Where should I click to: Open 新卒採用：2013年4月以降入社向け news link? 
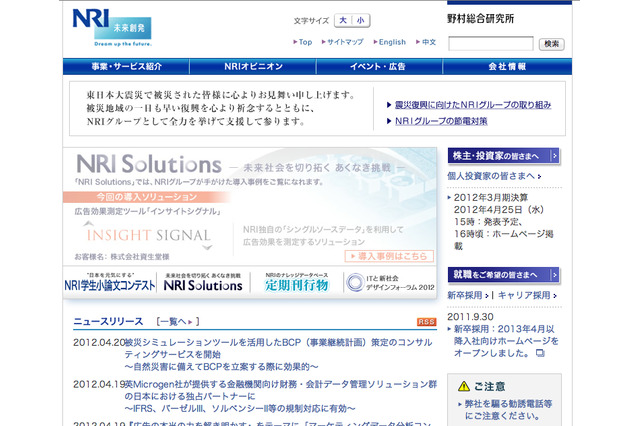(x=505, y=341)
